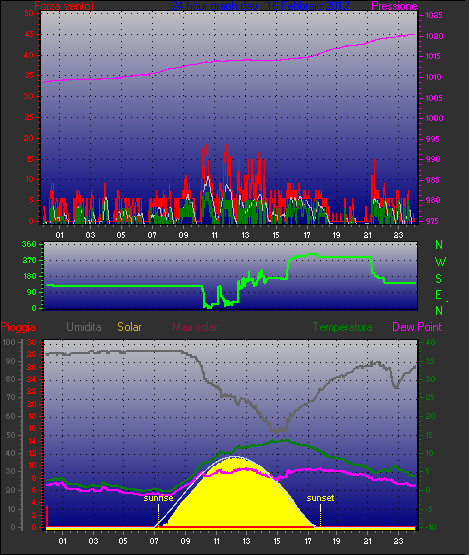Click the 'Max solar' legend label

pos(195,327)
